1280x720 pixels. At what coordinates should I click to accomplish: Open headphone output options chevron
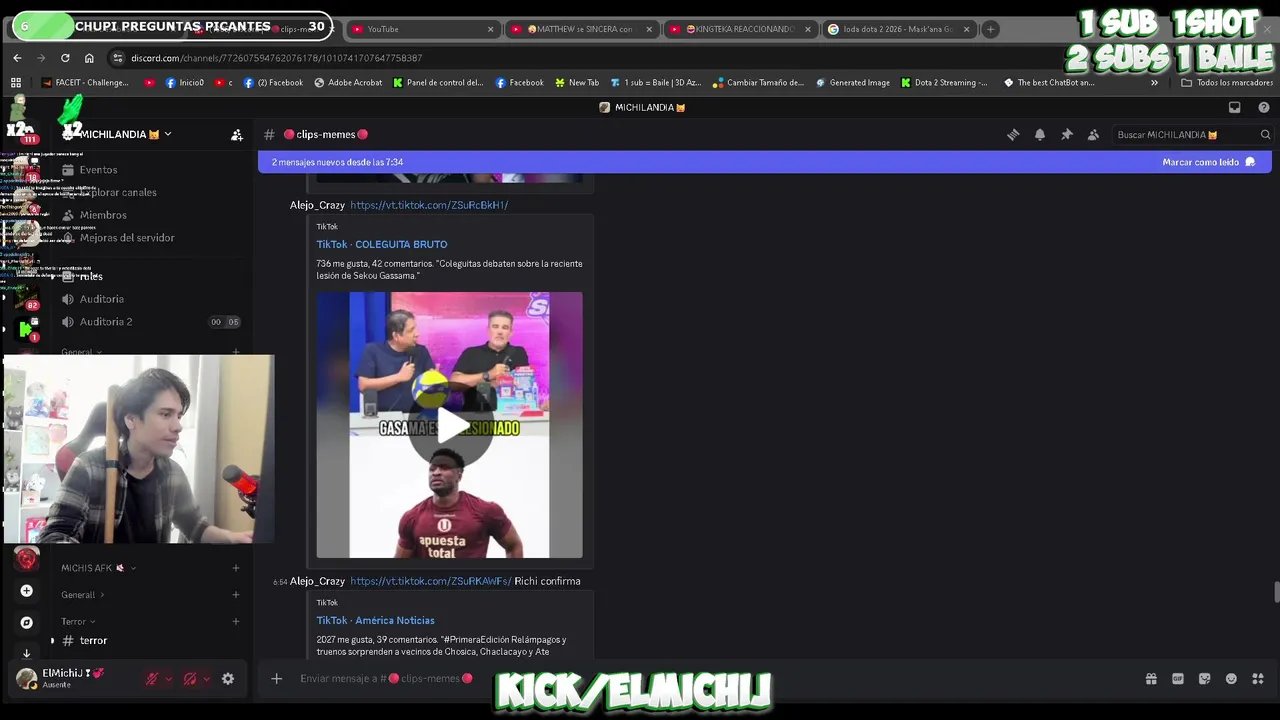click(206, 679)
